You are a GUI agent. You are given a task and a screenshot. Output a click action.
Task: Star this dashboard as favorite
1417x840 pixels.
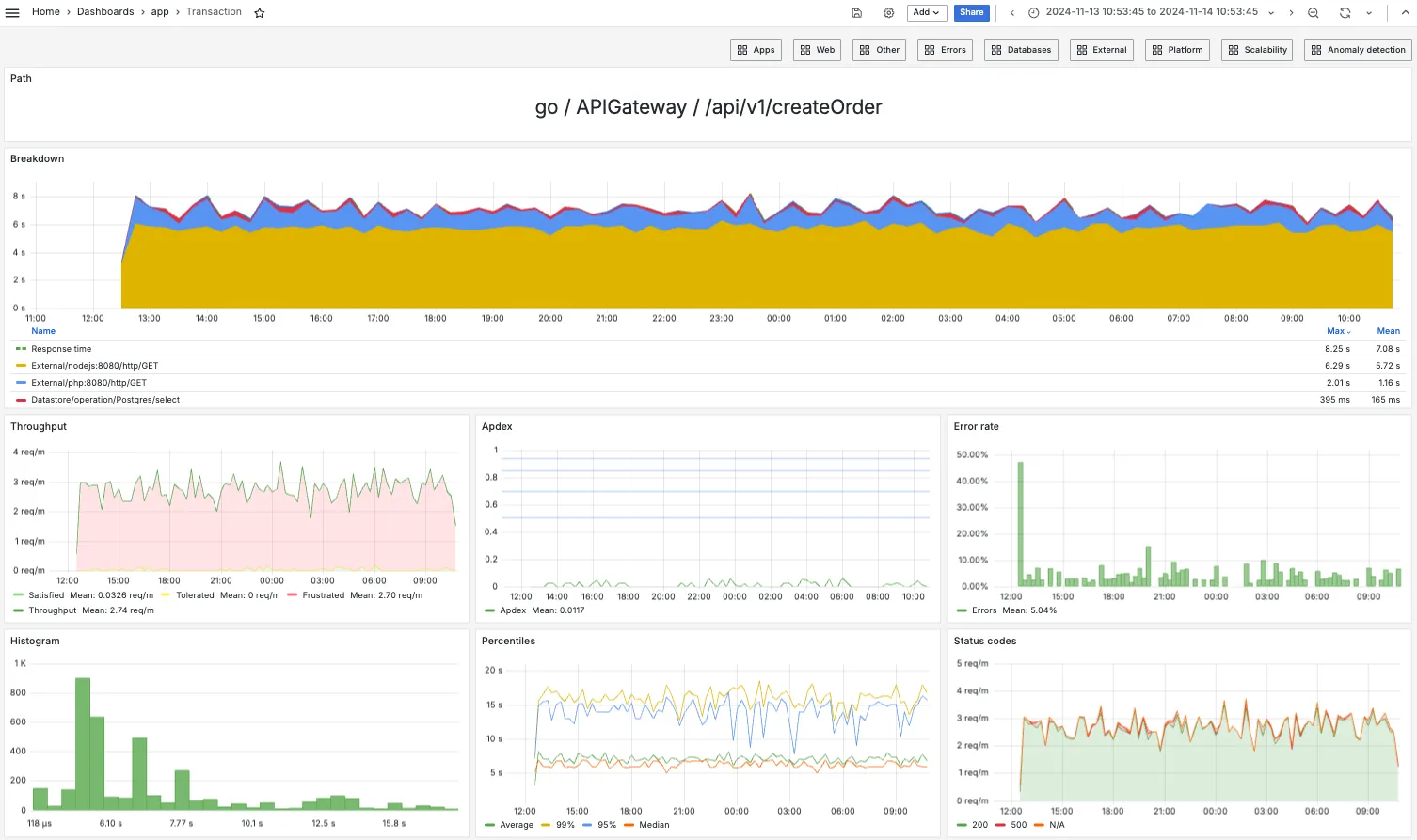coord(260,13)
